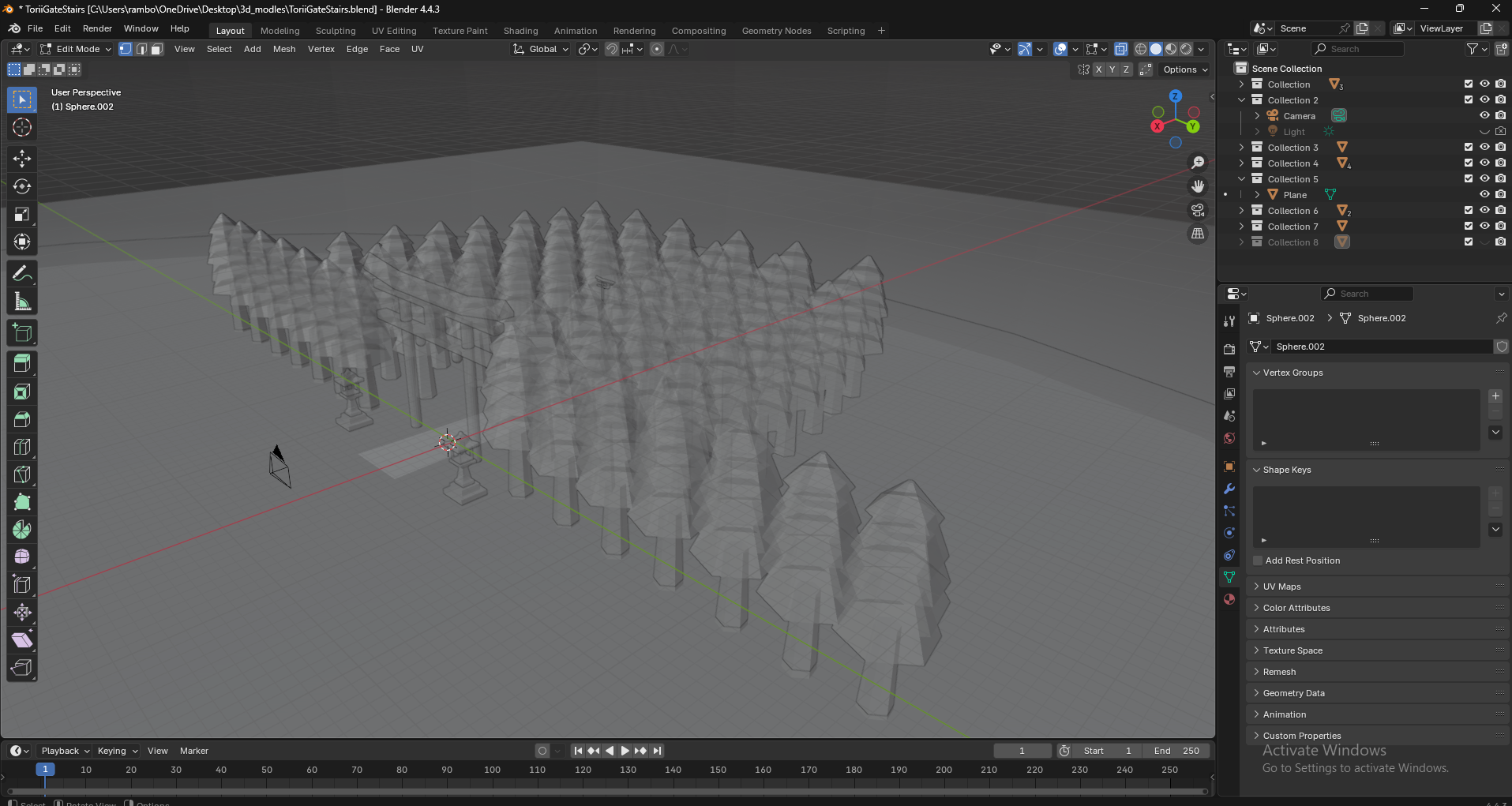Hide Collection 3 with its eye icon
This screenshot has width=1512, height=806.
coord(1484,148)
